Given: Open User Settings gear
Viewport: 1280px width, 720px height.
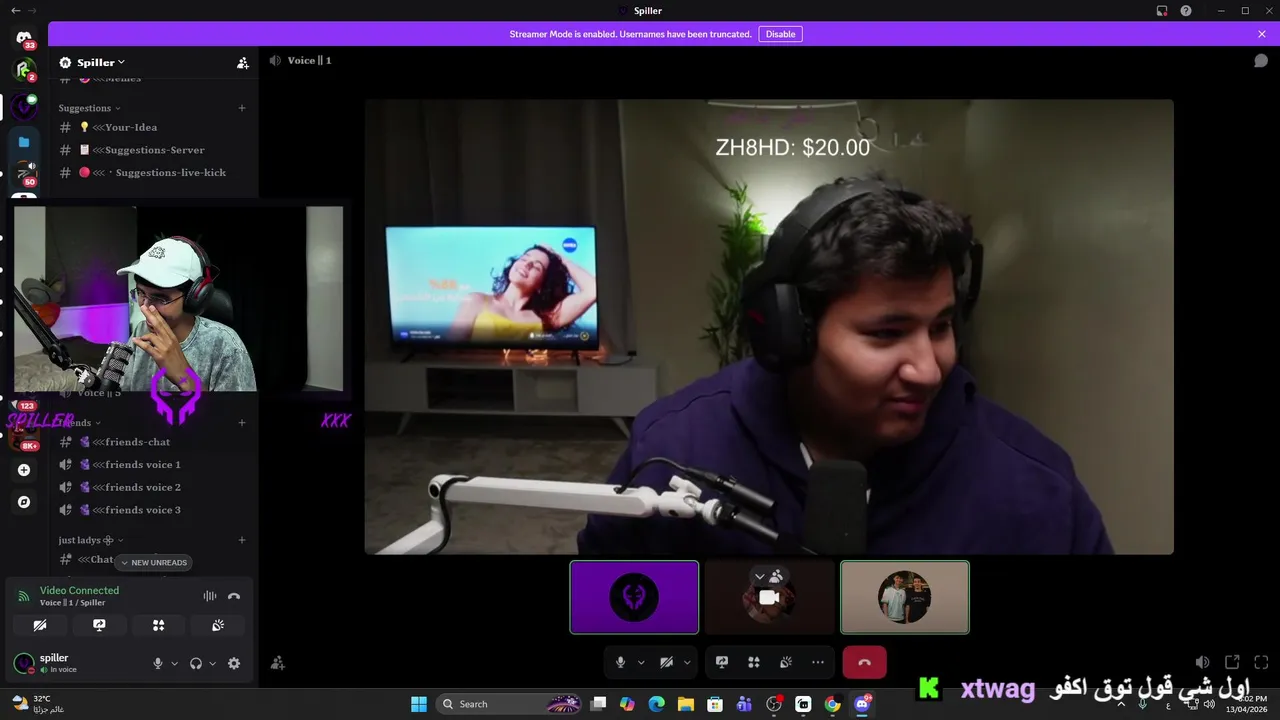Looking at the screenshot, I should coord(234,663).
